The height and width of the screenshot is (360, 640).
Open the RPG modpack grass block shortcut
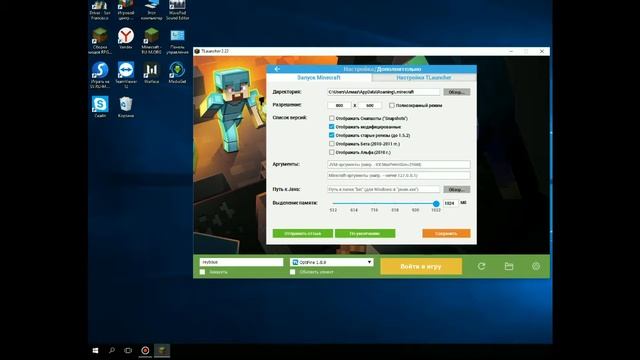pos(100,41)
